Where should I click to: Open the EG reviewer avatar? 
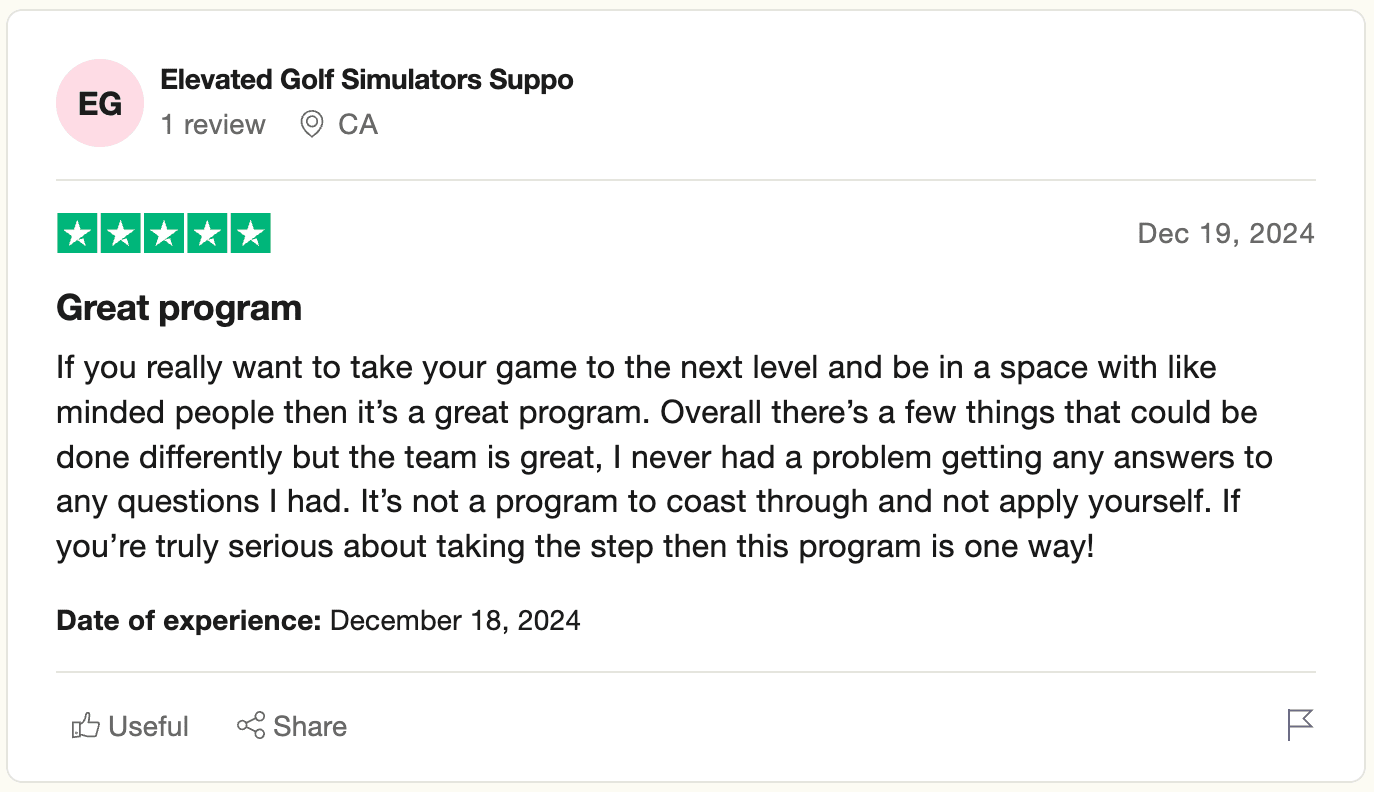tap(101, 103)
